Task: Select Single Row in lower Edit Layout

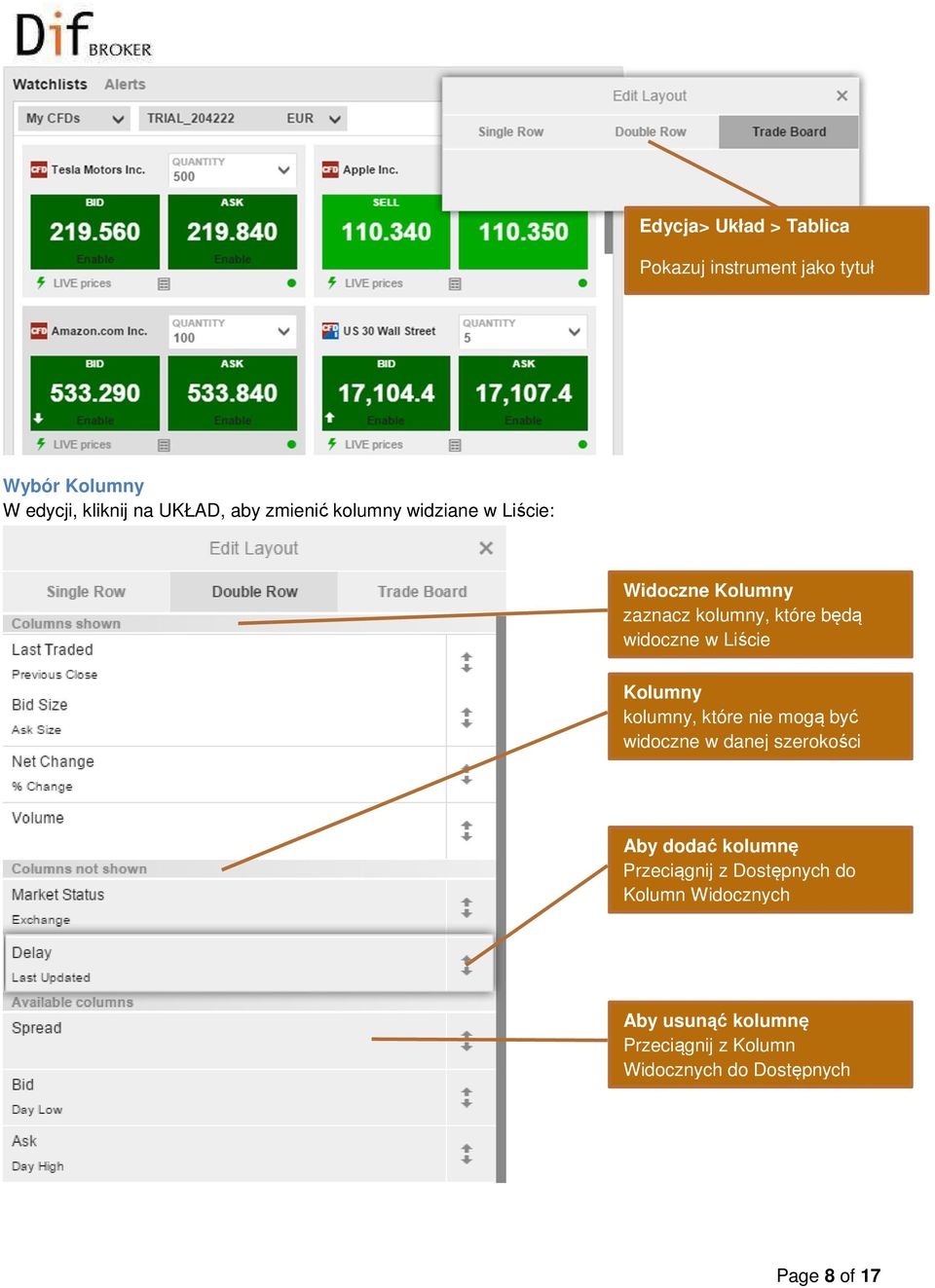Action: (86, 592)
